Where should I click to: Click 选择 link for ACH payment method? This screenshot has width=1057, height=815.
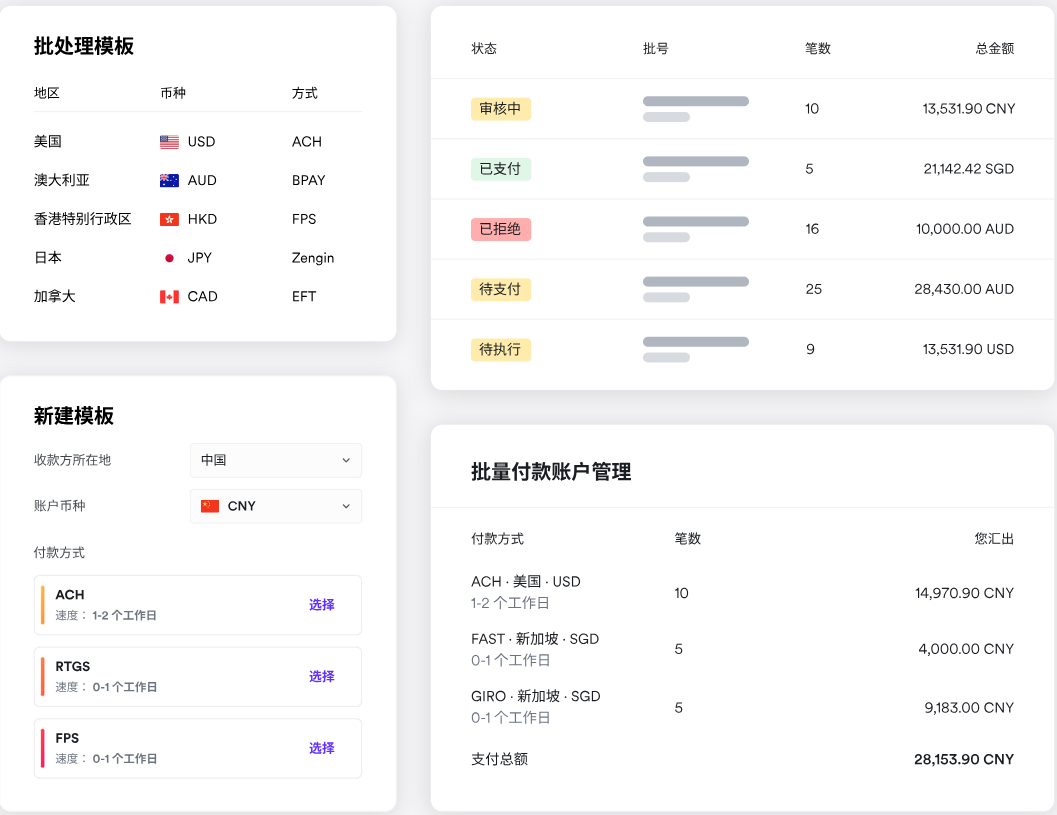click(x=322, y=605)
